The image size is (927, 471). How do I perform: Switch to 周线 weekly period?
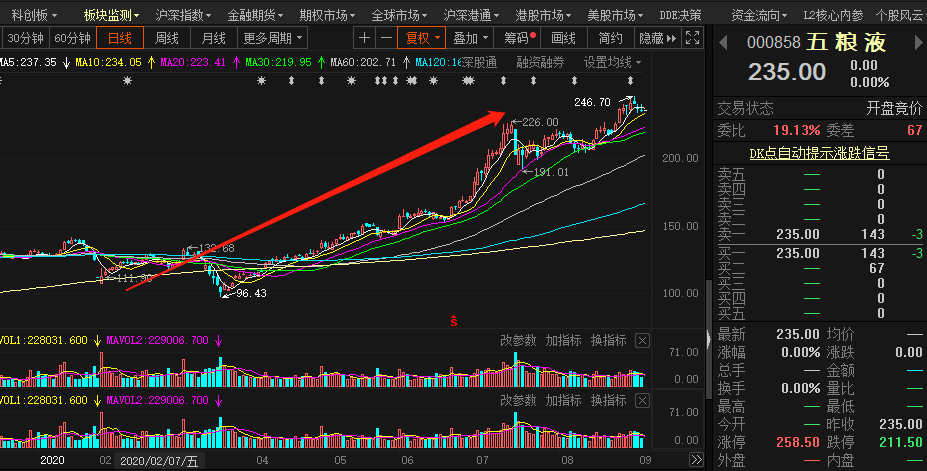coord(167,38)
